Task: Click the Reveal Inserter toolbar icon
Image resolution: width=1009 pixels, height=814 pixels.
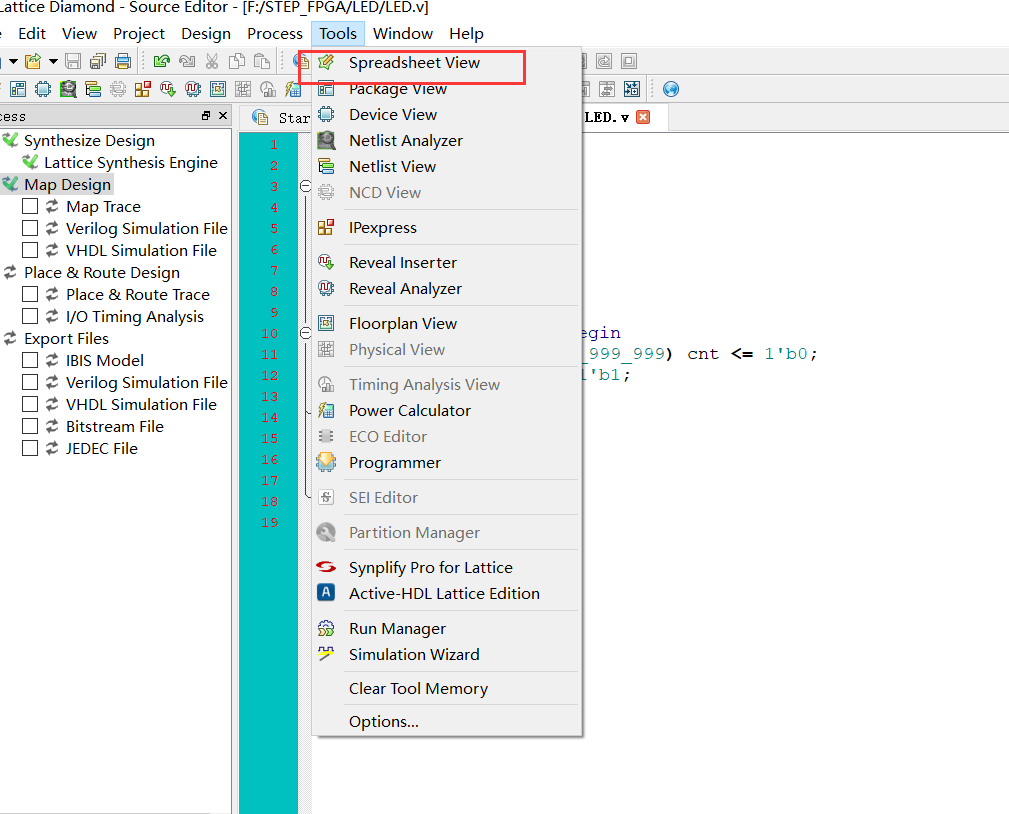Action: click(168, 89)
